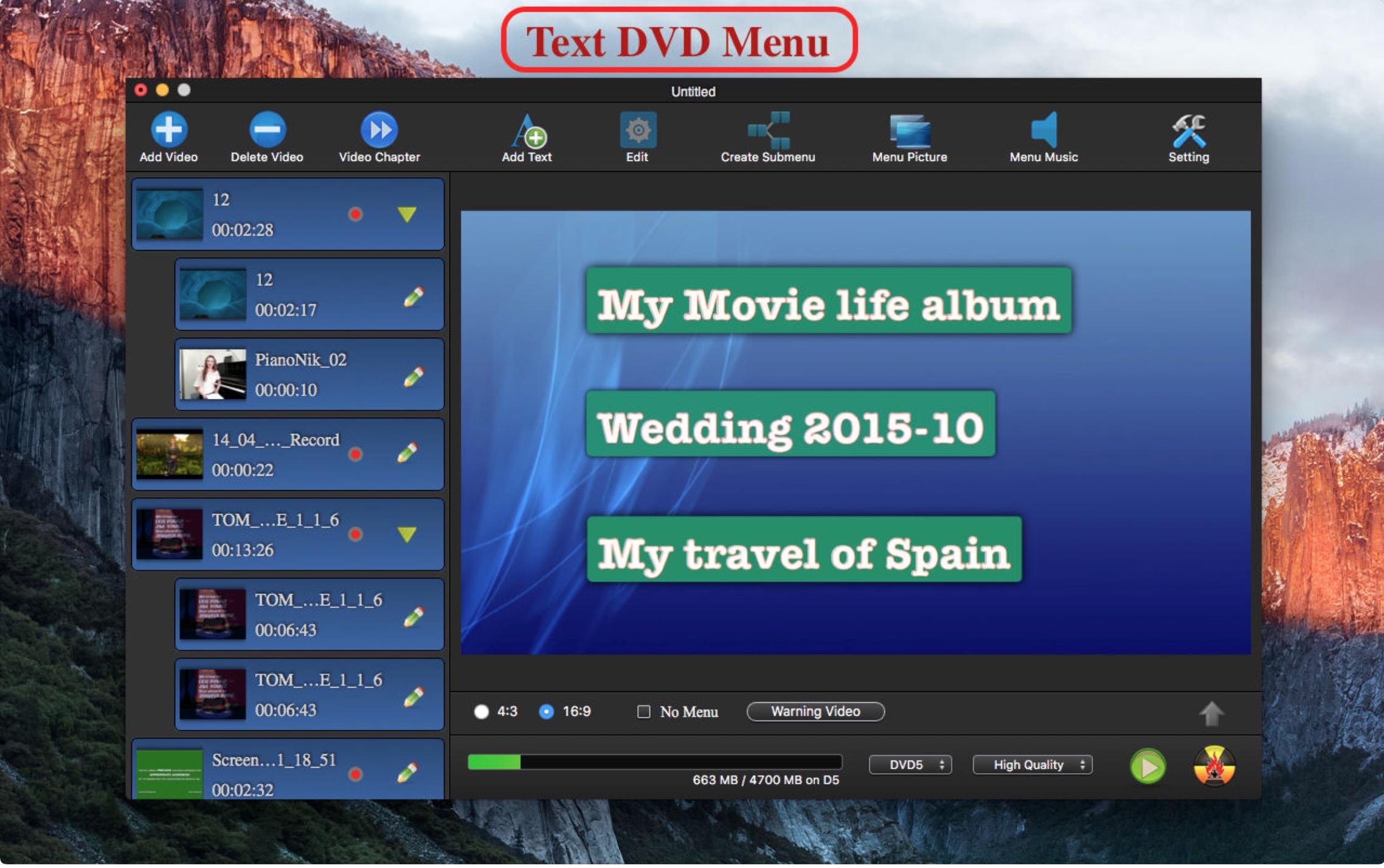This screenshot has height=868, width=1384.
Task: Select the 4:3 aspect ratio
Action: coord(482,712)
